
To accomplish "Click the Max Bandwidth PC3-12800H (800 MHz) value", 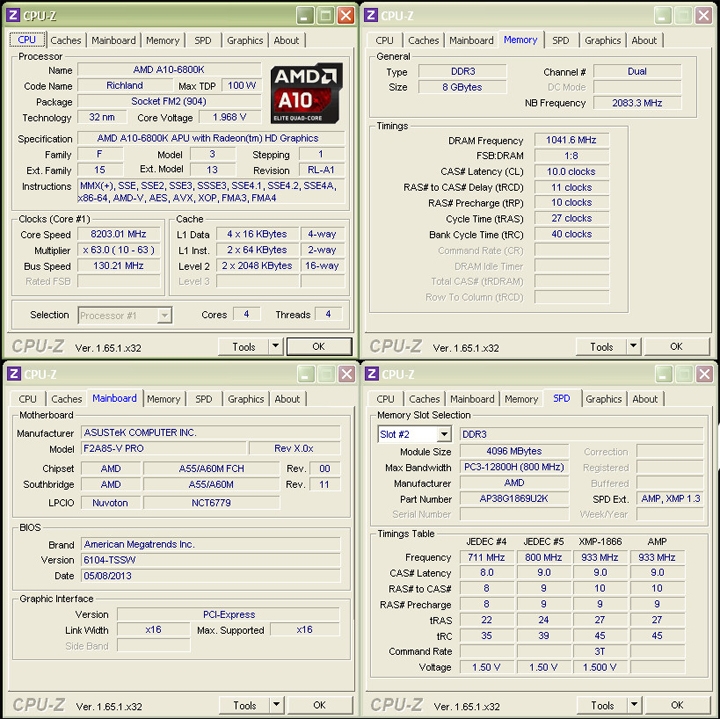I will point(514,467).
